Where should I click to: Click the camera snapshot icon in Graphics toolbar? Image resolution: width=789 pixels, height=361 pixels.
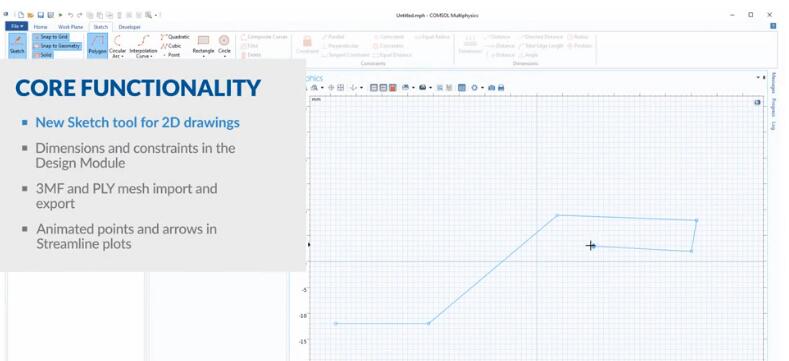click(492, 88)
